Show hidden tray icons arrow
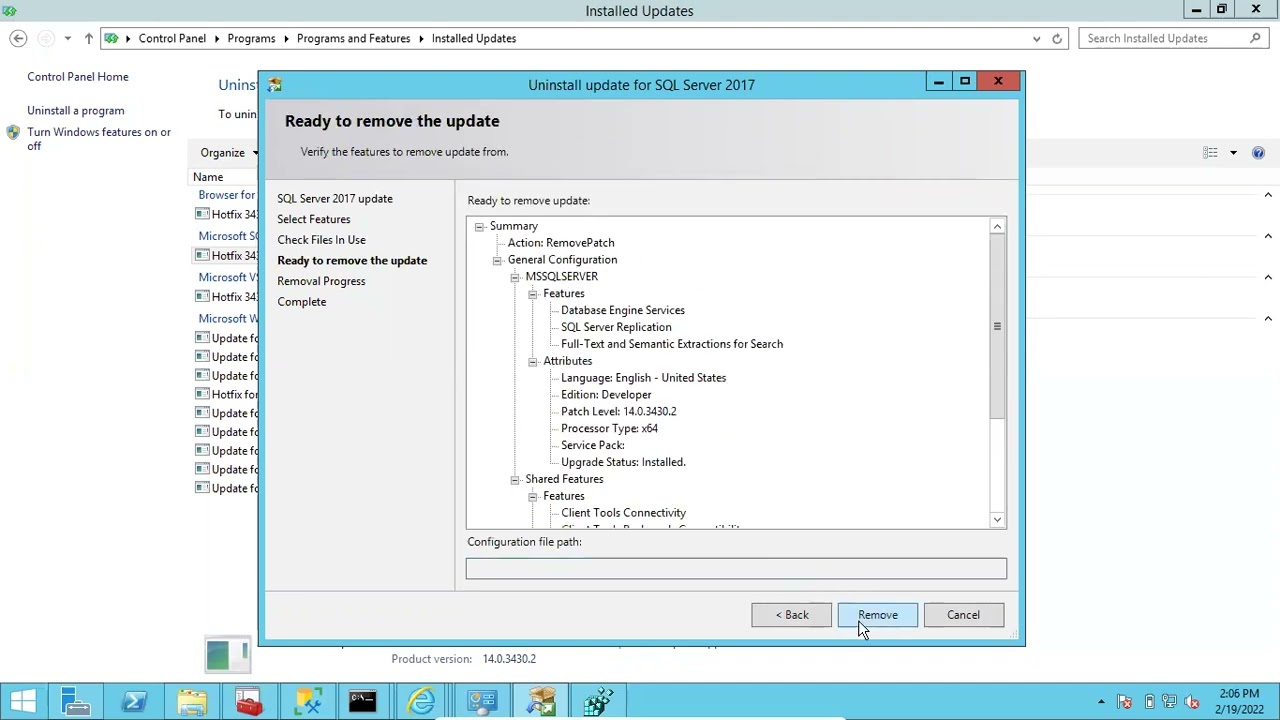The height and width of the screenshot is (720, 1280). pos(1102,702)
